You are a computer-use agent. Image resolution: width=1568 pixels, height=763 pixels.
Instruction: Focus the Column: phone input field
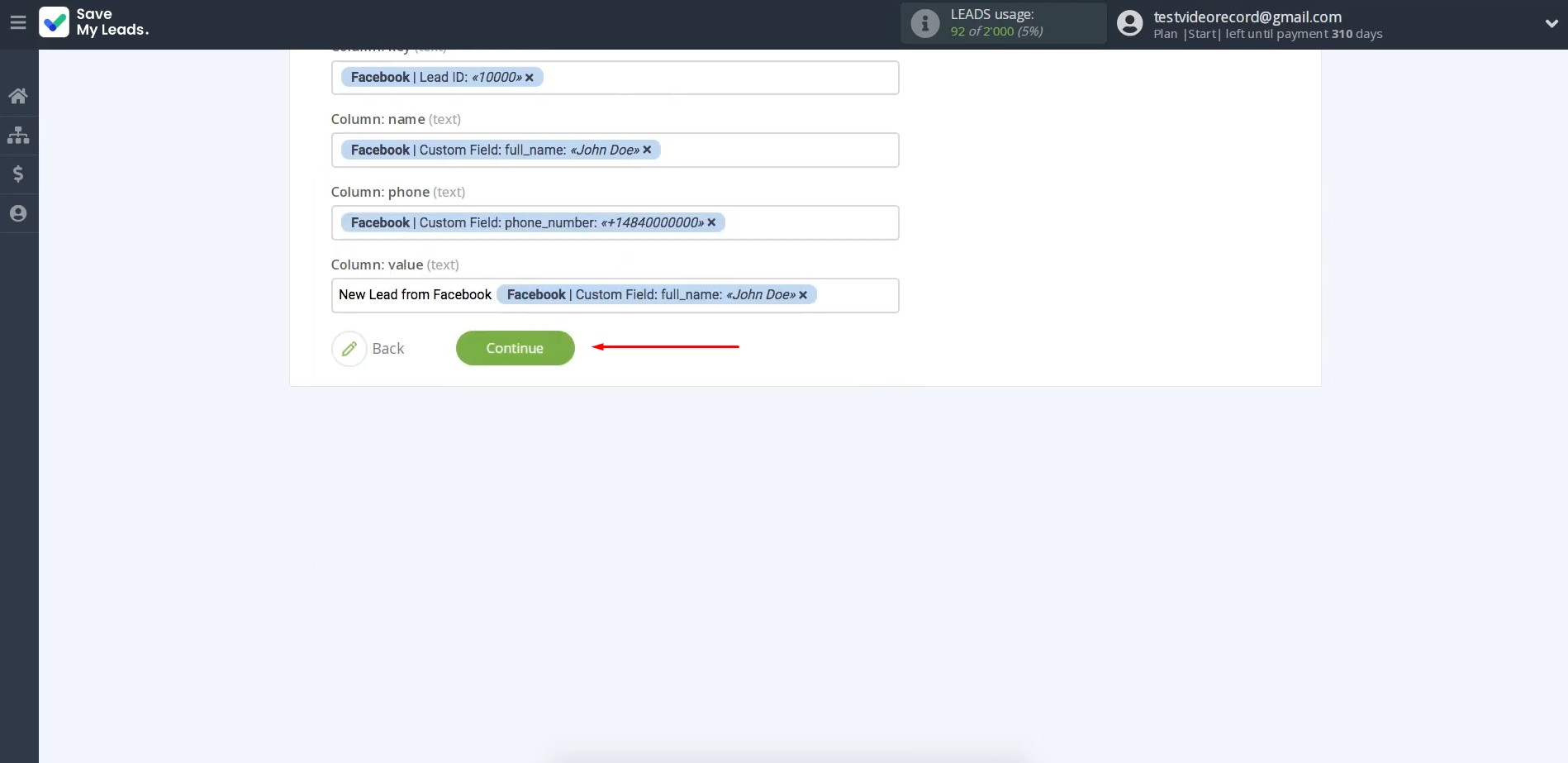coord(615,223)
